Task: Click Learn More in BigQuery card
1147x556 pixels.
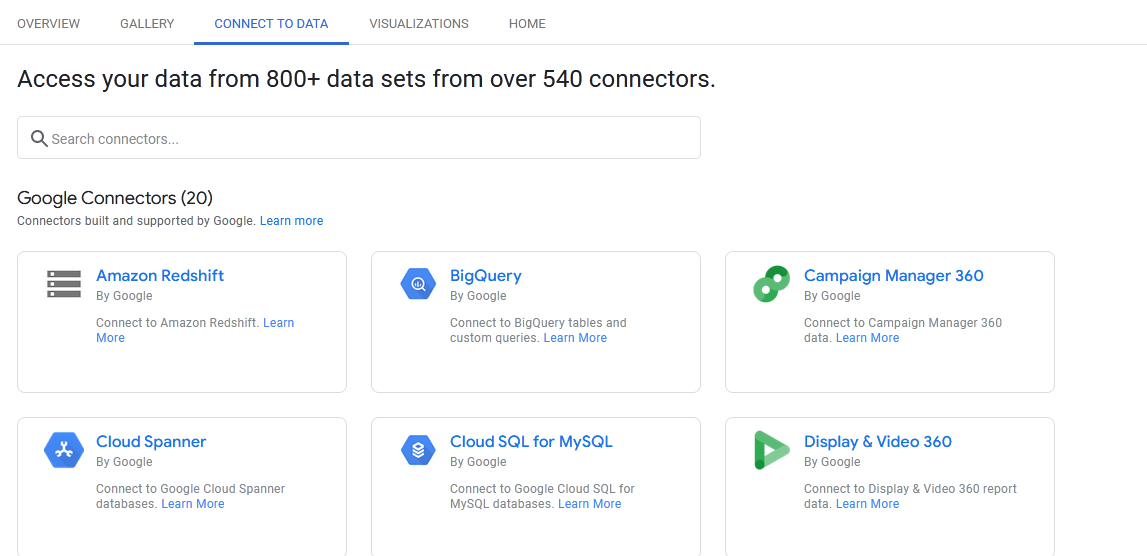Action: click(x=575, y=338)
